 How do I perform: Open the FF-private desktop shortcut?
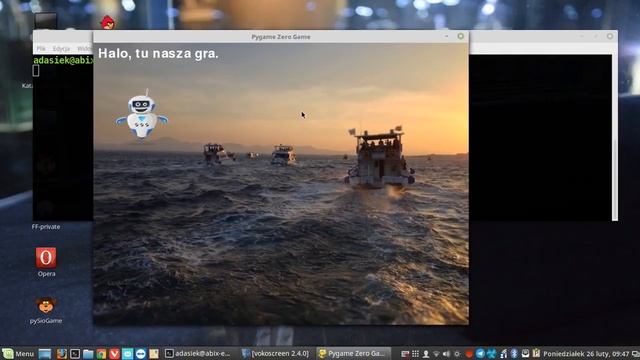[x=46, y=227]
